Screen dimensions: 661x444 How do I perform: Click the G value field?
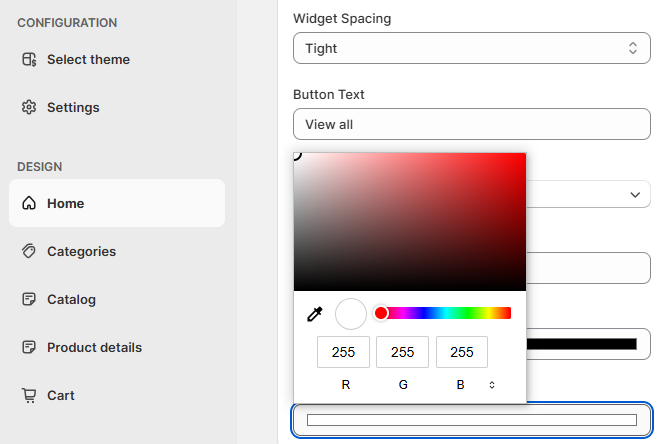[402, 352]
